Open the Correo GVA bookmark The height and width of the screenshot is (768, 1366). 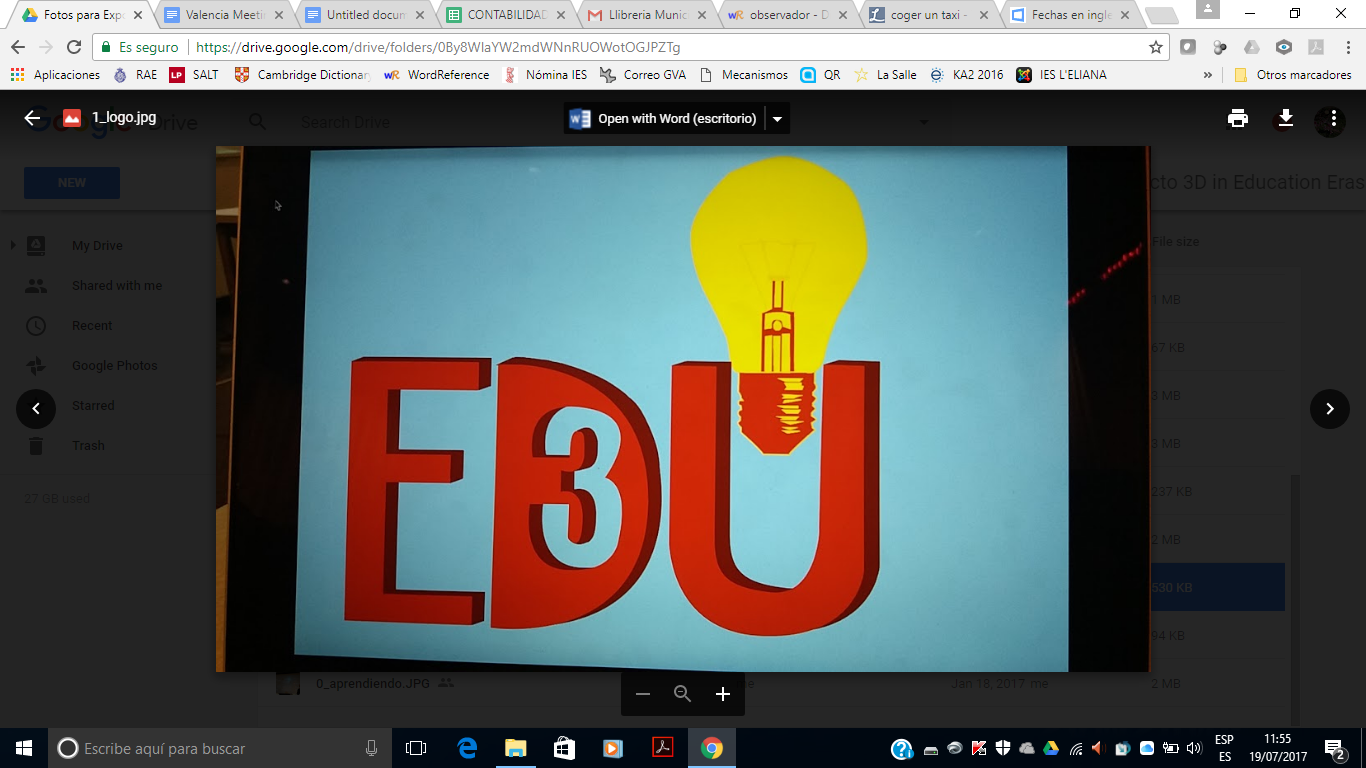[642, 75]
